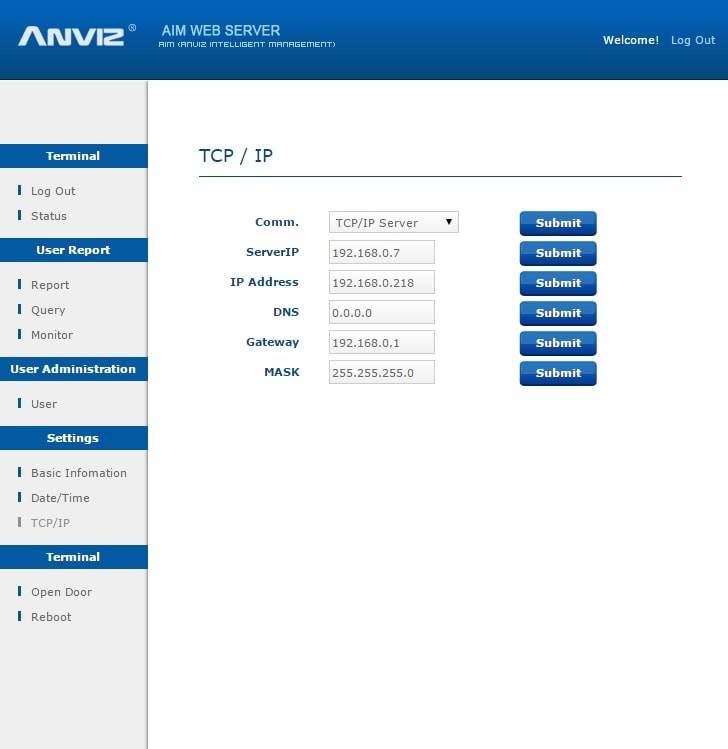Open Status page in sidebar
728x749 pixels.
[x=48, y=216]
